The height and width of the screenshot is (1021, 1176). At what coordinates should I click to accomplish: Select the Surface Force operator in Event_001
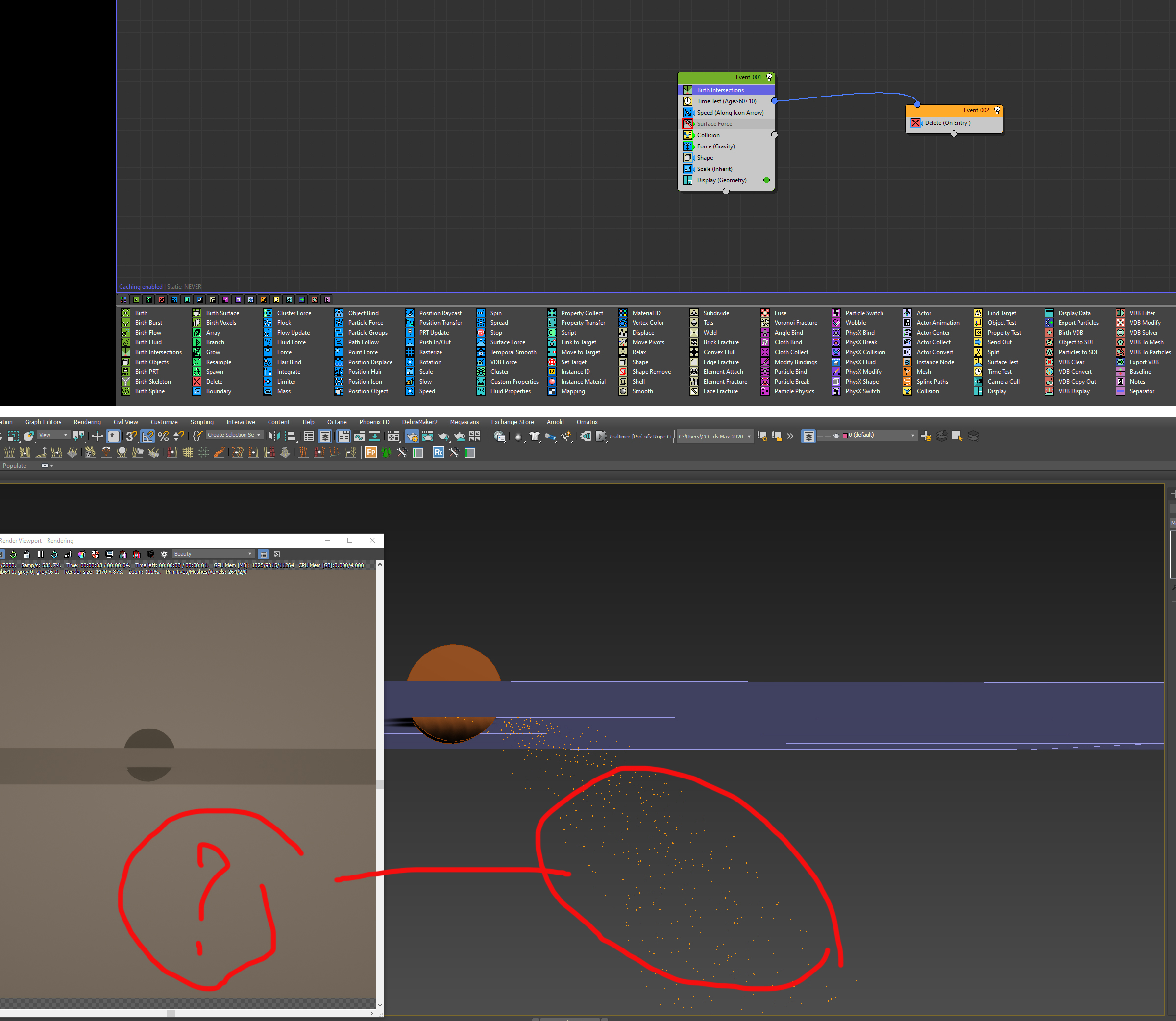(714, 123)
